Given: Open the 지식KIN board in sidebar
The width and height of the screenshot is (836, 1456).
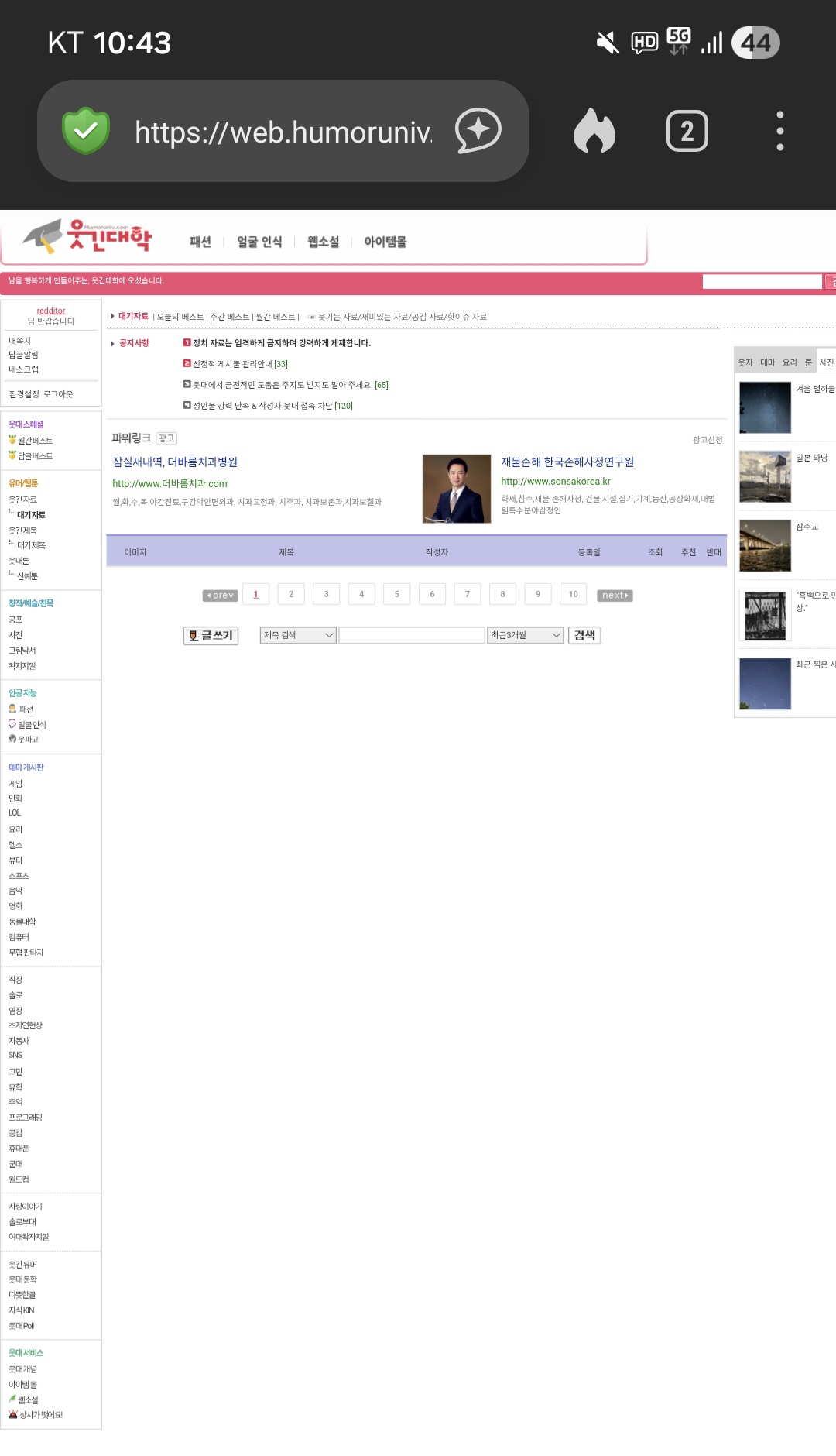Looking at the screenshot, I should [x=22, y=1310].
